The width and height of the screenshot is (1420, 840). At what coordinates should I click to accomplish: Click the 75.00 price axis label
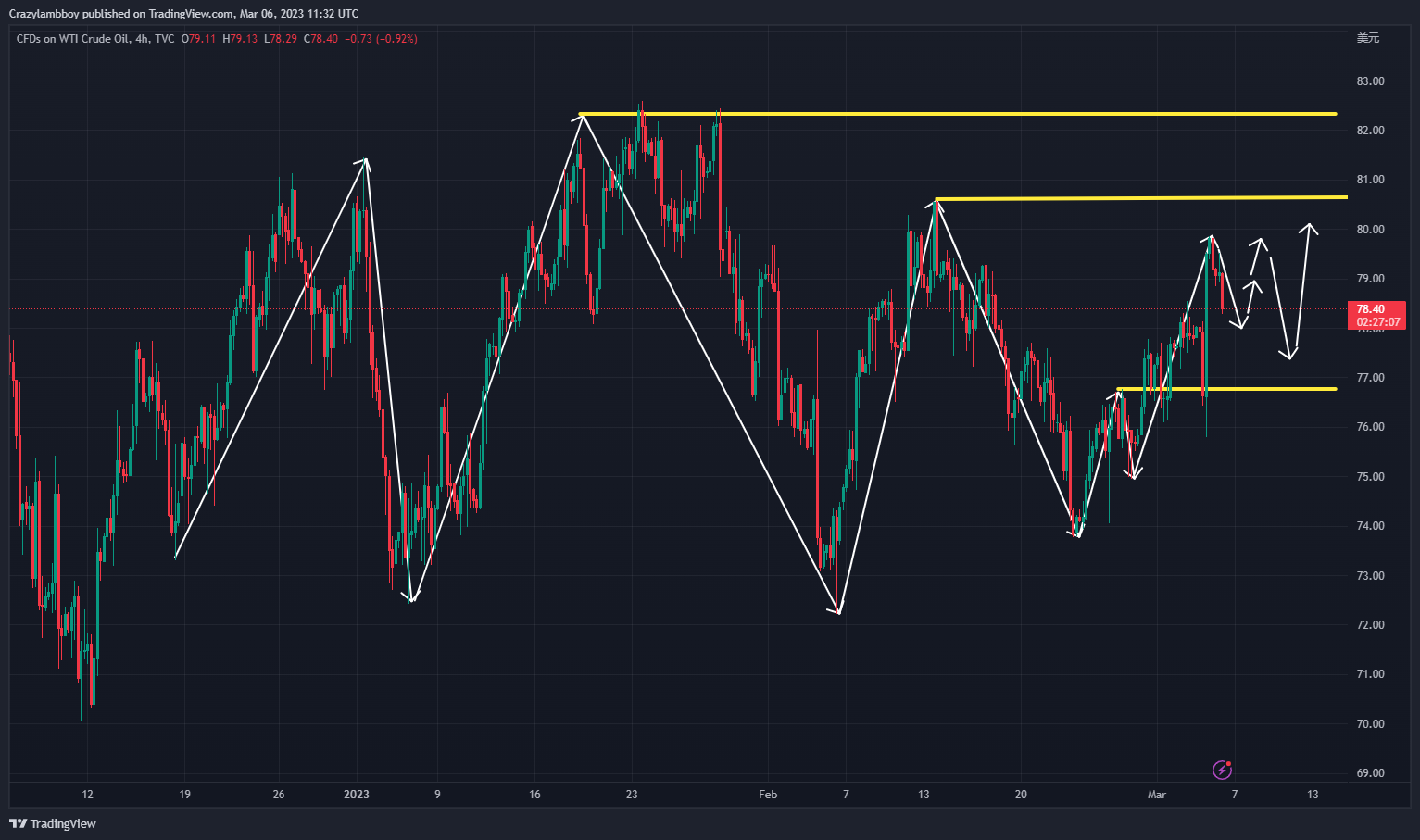coord(1370,477)
